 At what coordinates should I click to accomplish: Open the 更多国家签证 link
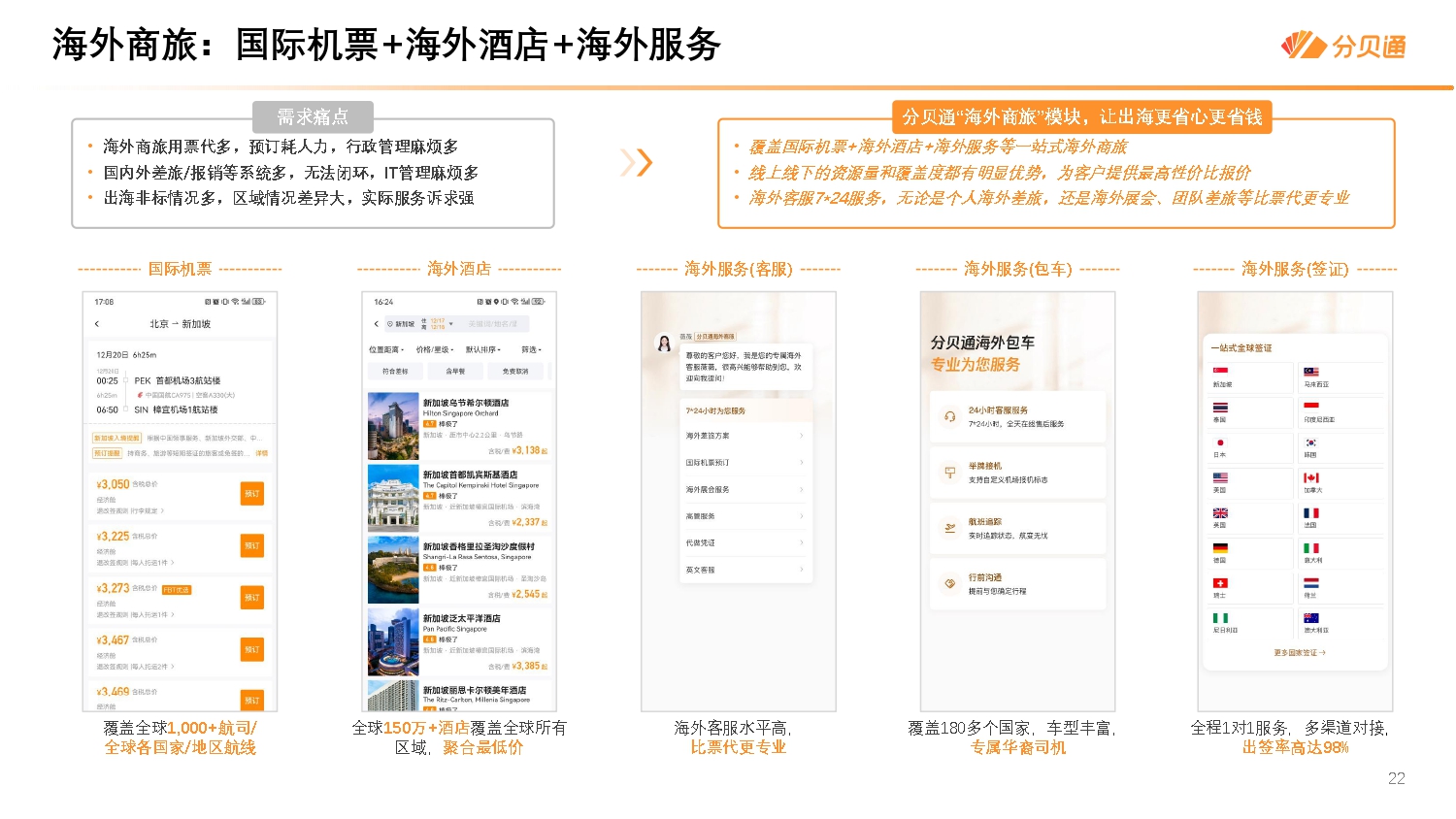coord(1300,651)
